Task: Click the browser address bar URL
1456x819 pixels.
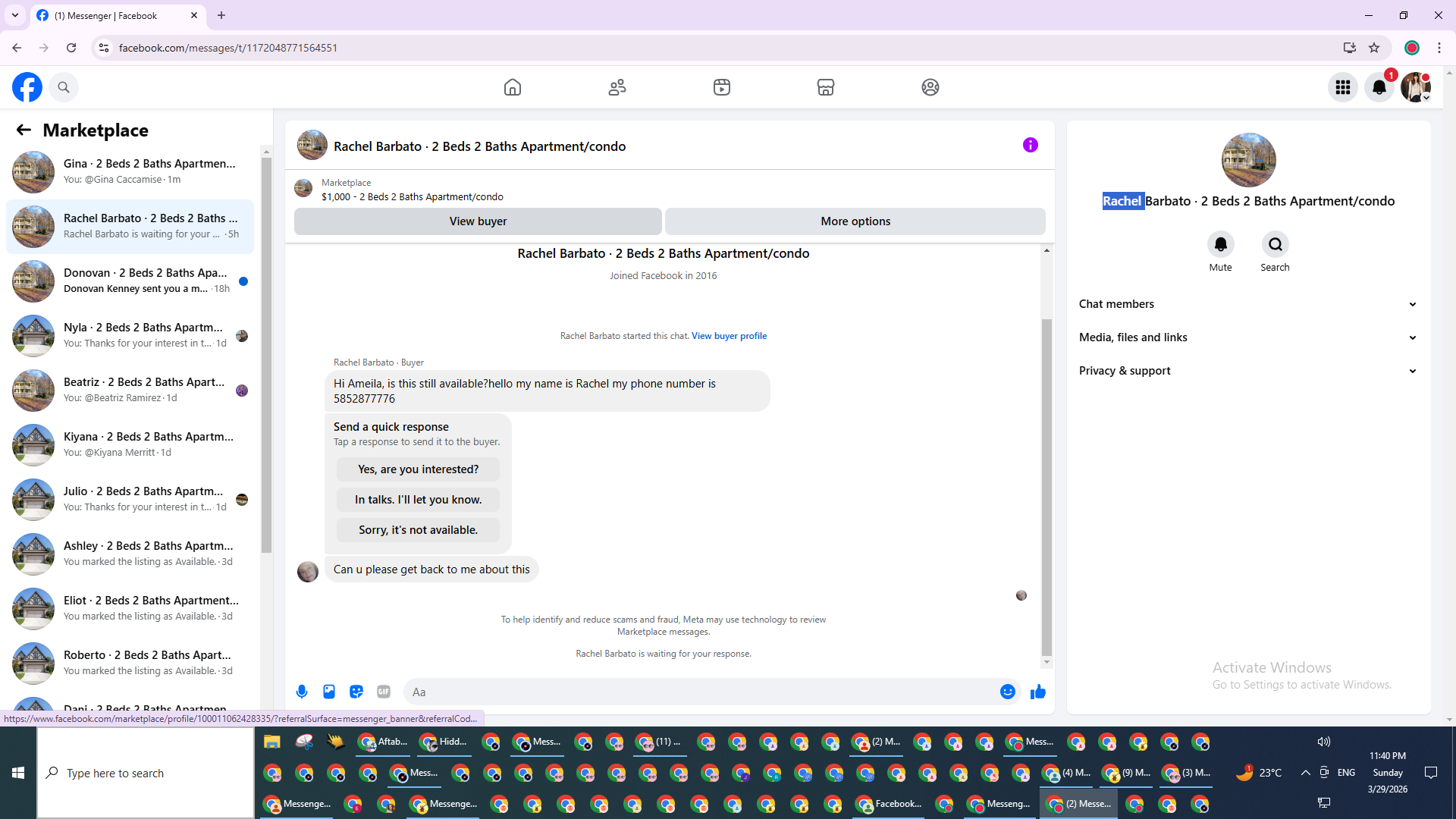Action: [x=228, y=48]
